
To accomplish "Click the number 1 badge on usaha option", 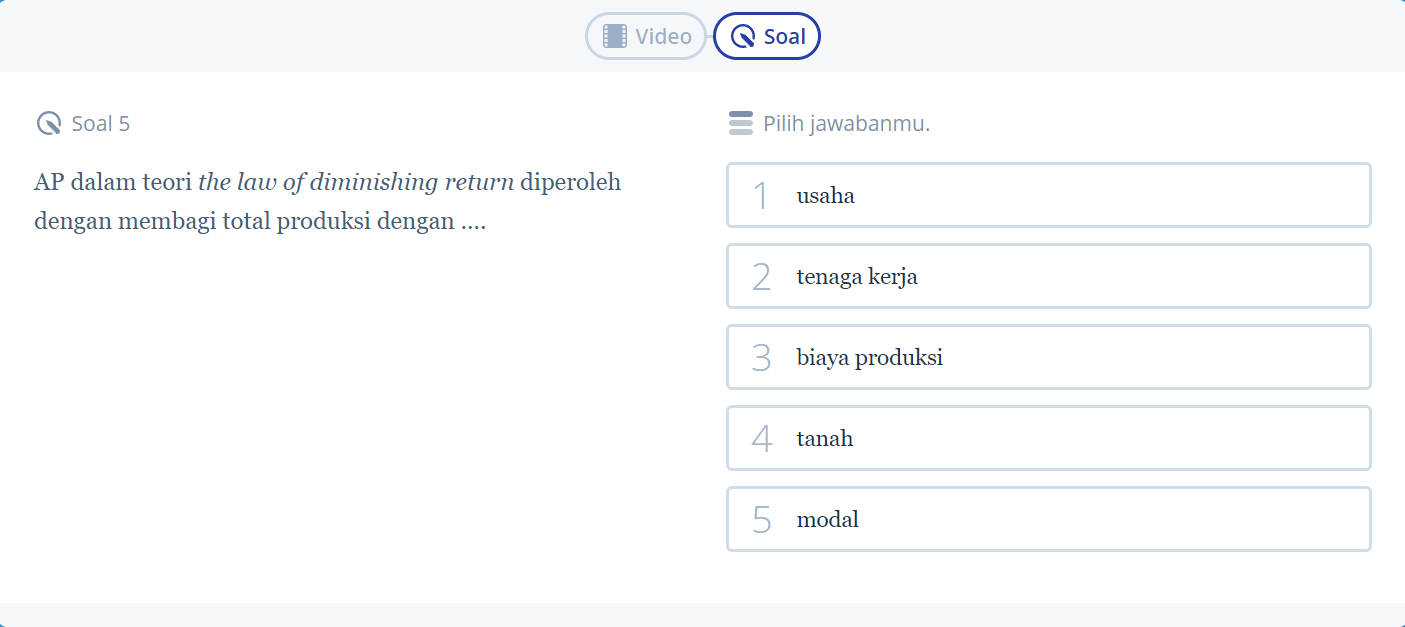I will [761, 195].
